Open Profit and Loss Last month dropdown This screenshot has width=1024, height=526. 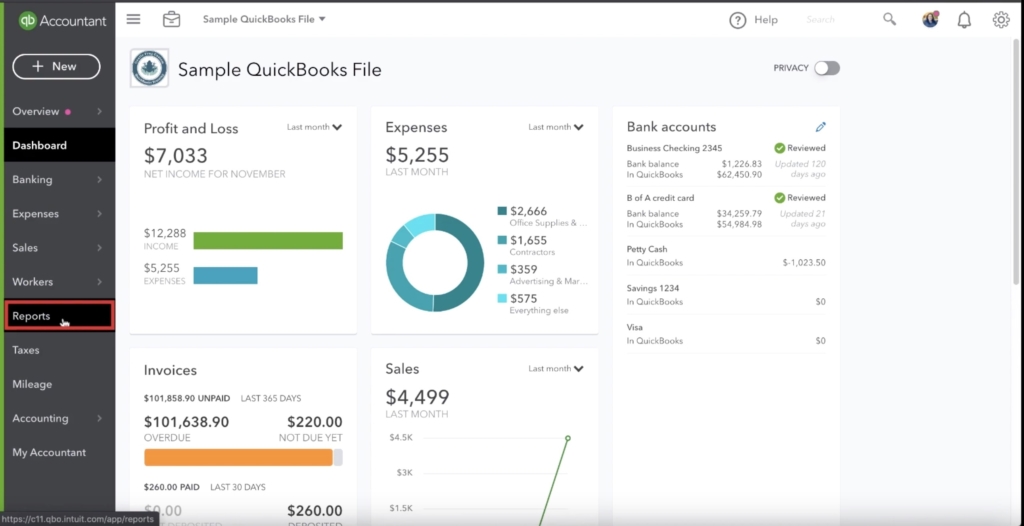tap(314, 127)
